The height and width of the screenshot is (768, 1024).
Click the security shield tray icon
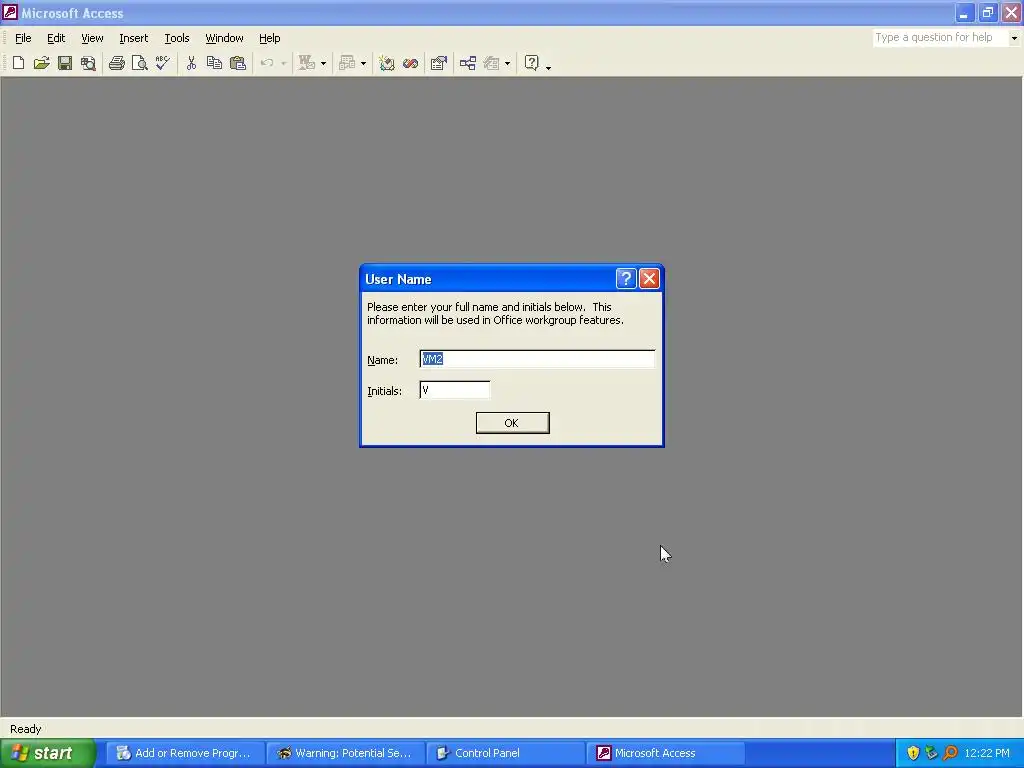click(913, 753)
